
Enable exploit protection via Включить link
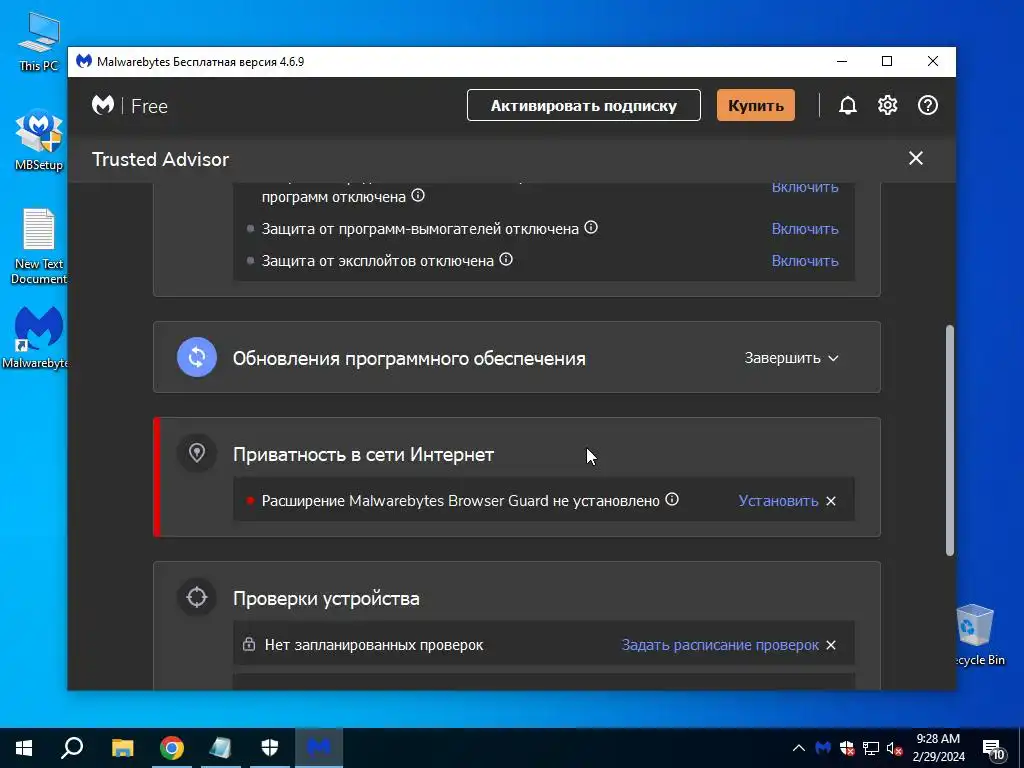pos(805,261)
